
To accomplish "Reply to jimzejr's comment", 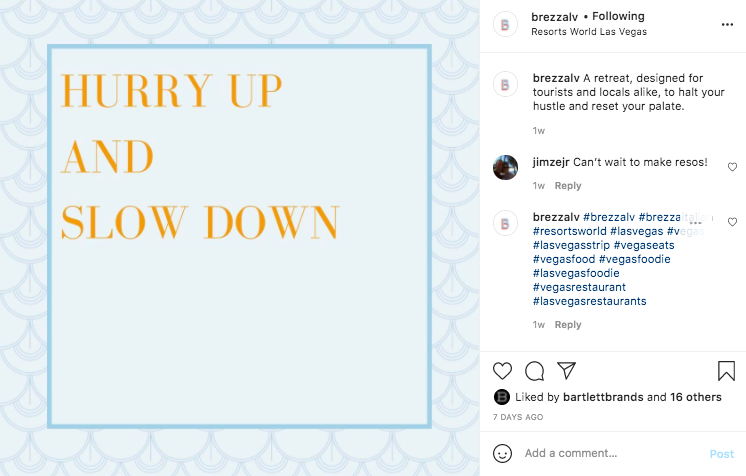I will [x=568, y=186].
